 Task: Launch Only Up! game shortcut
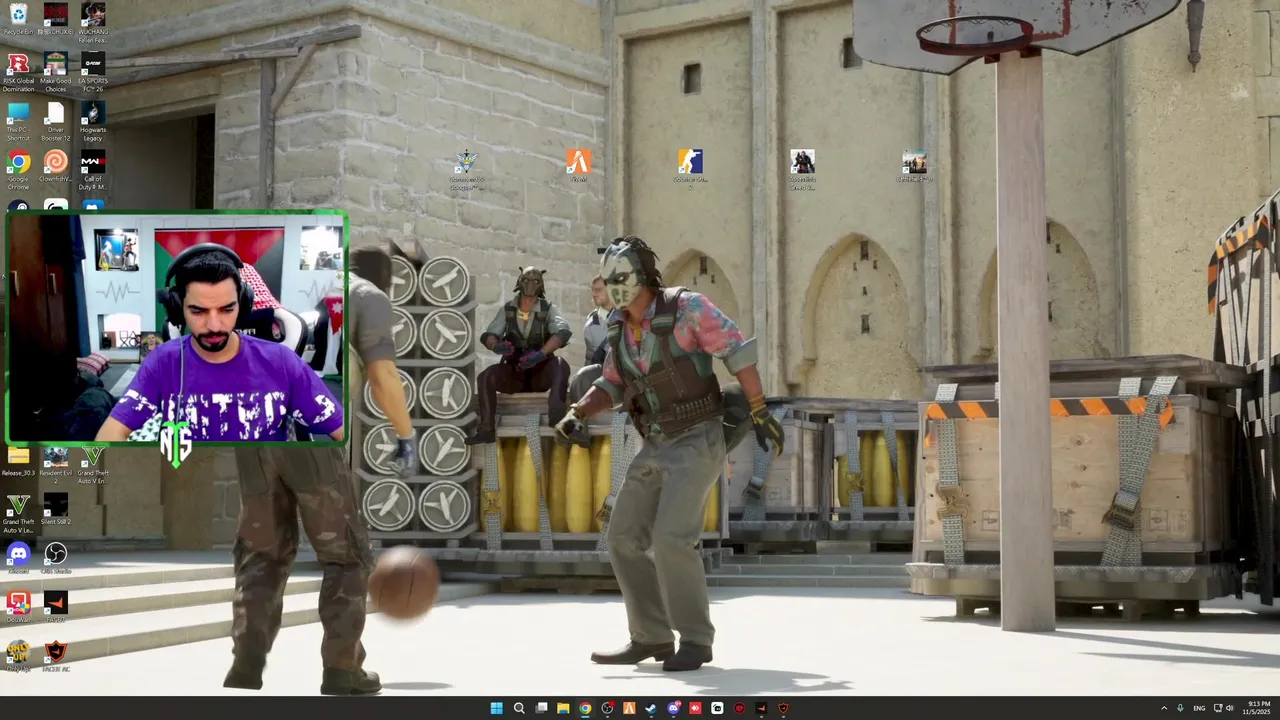coord(18,655)
